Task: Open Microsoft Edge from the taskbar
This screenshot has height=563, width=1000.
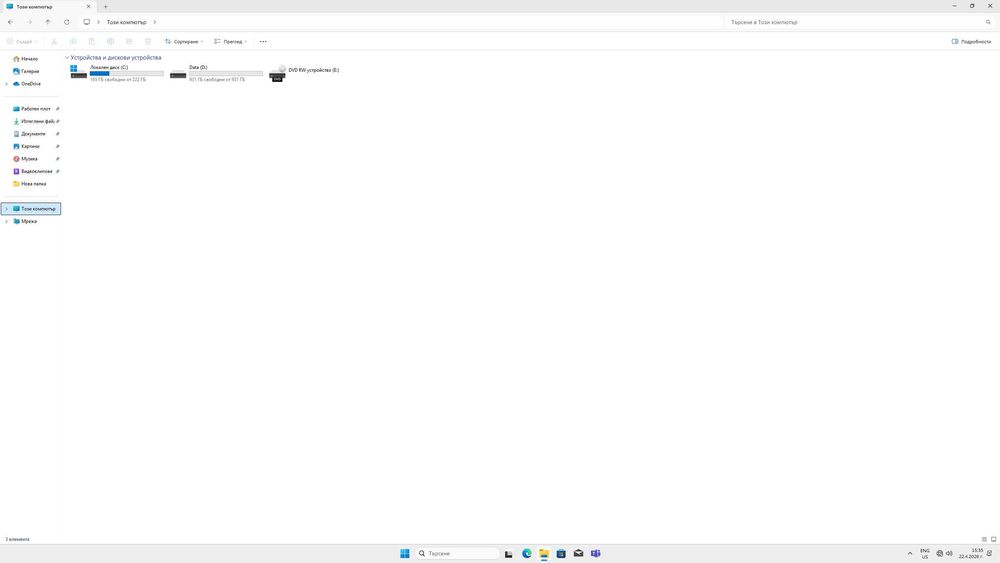Action: tap(526, 553)
